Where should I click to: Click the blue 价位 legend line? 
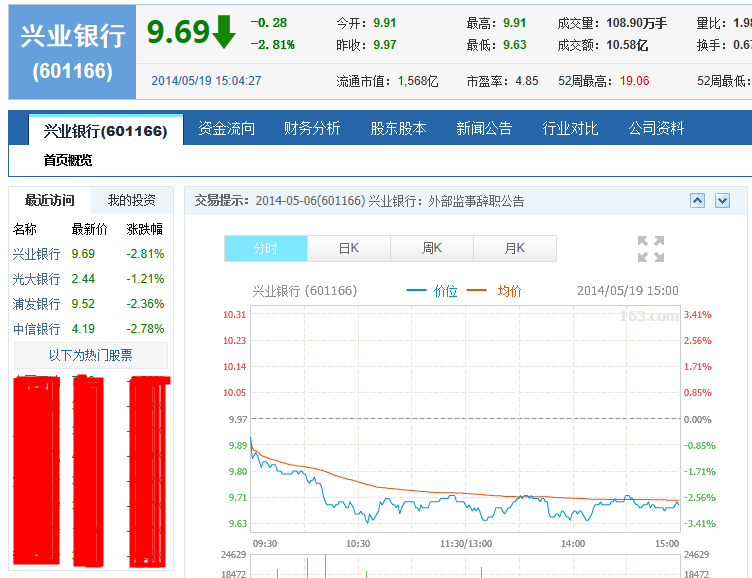416,290
